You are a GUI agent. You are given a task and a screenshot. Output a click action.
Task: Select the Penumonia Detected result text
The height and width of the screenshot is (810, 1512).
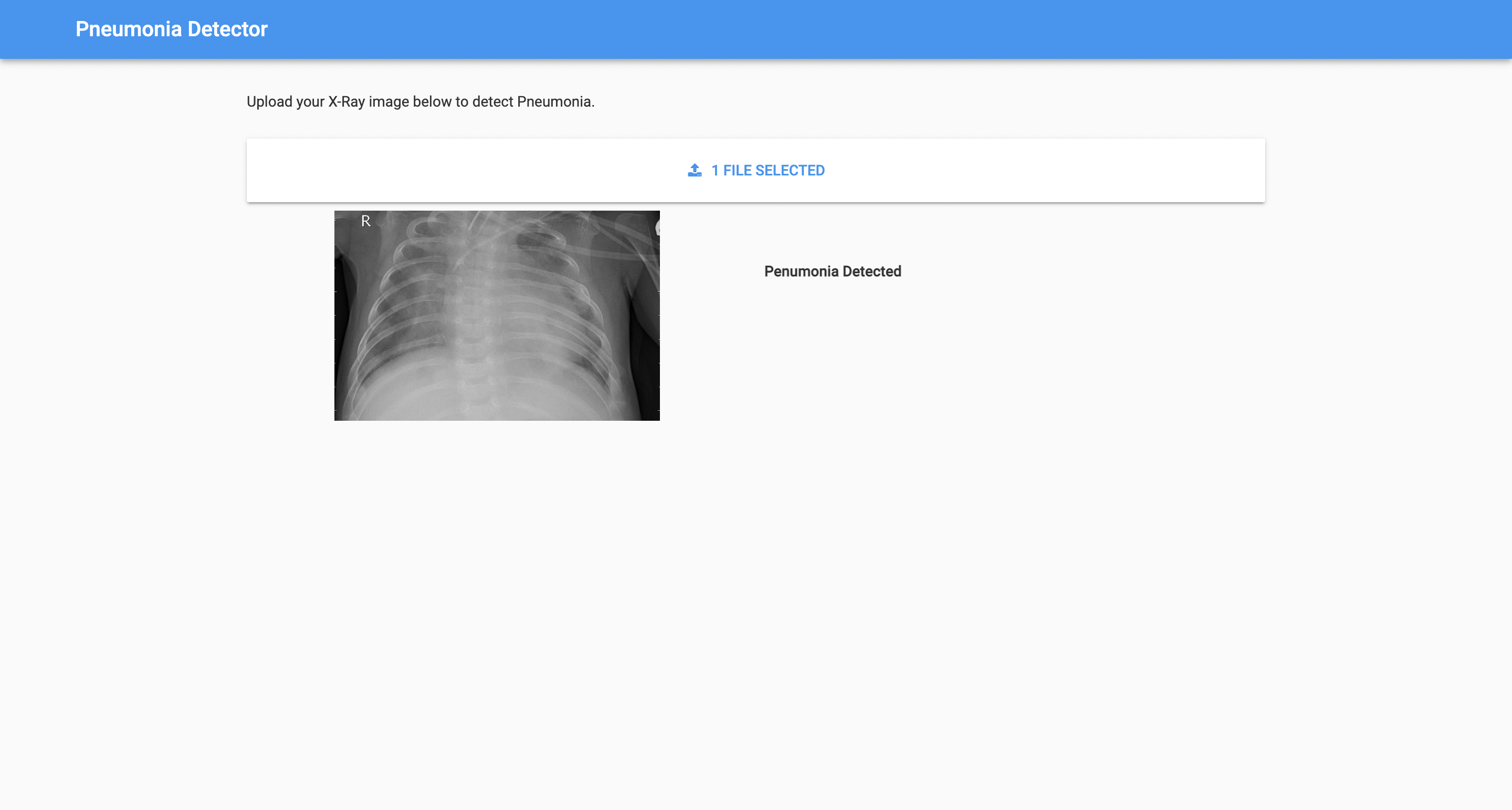coord(832,272)
